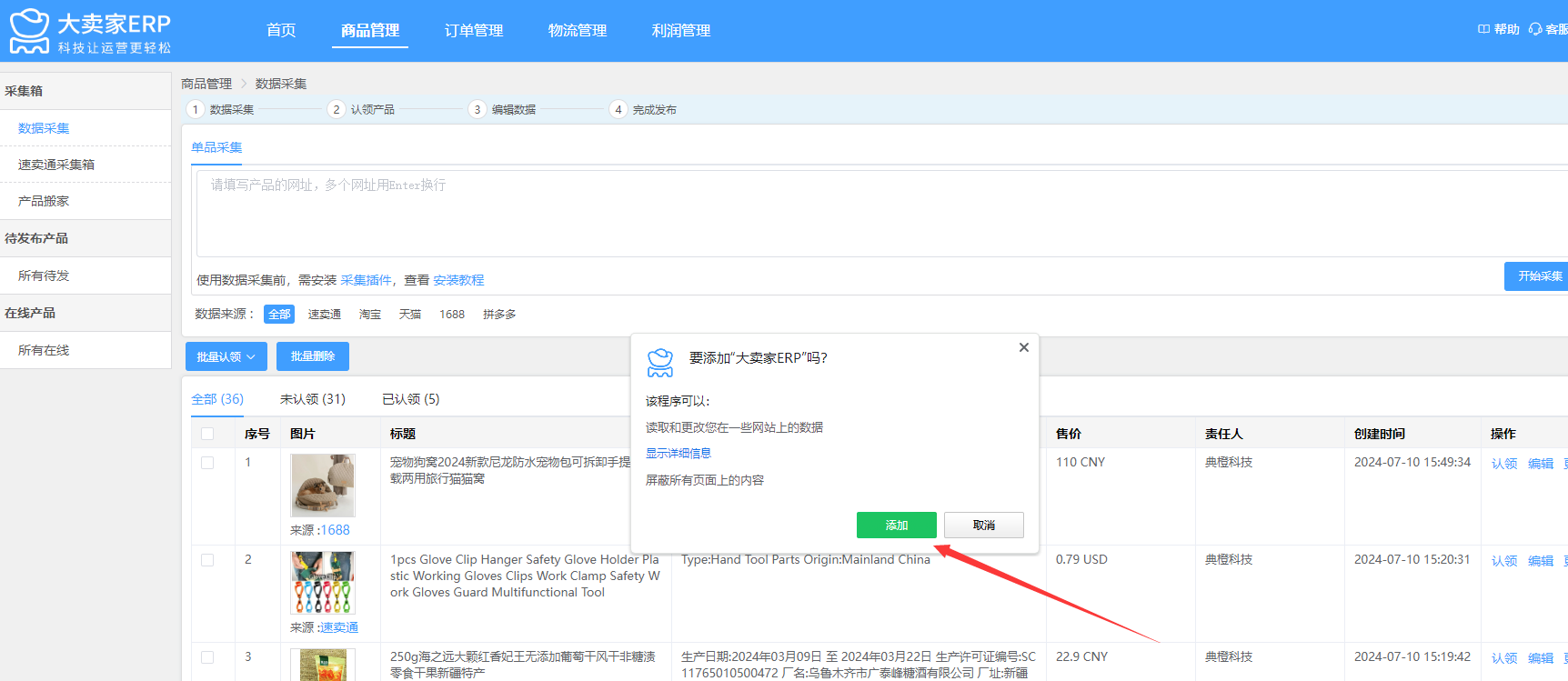Select the 单品采集 tab
Screen dimensions: 1568x681
pos(216,147)
